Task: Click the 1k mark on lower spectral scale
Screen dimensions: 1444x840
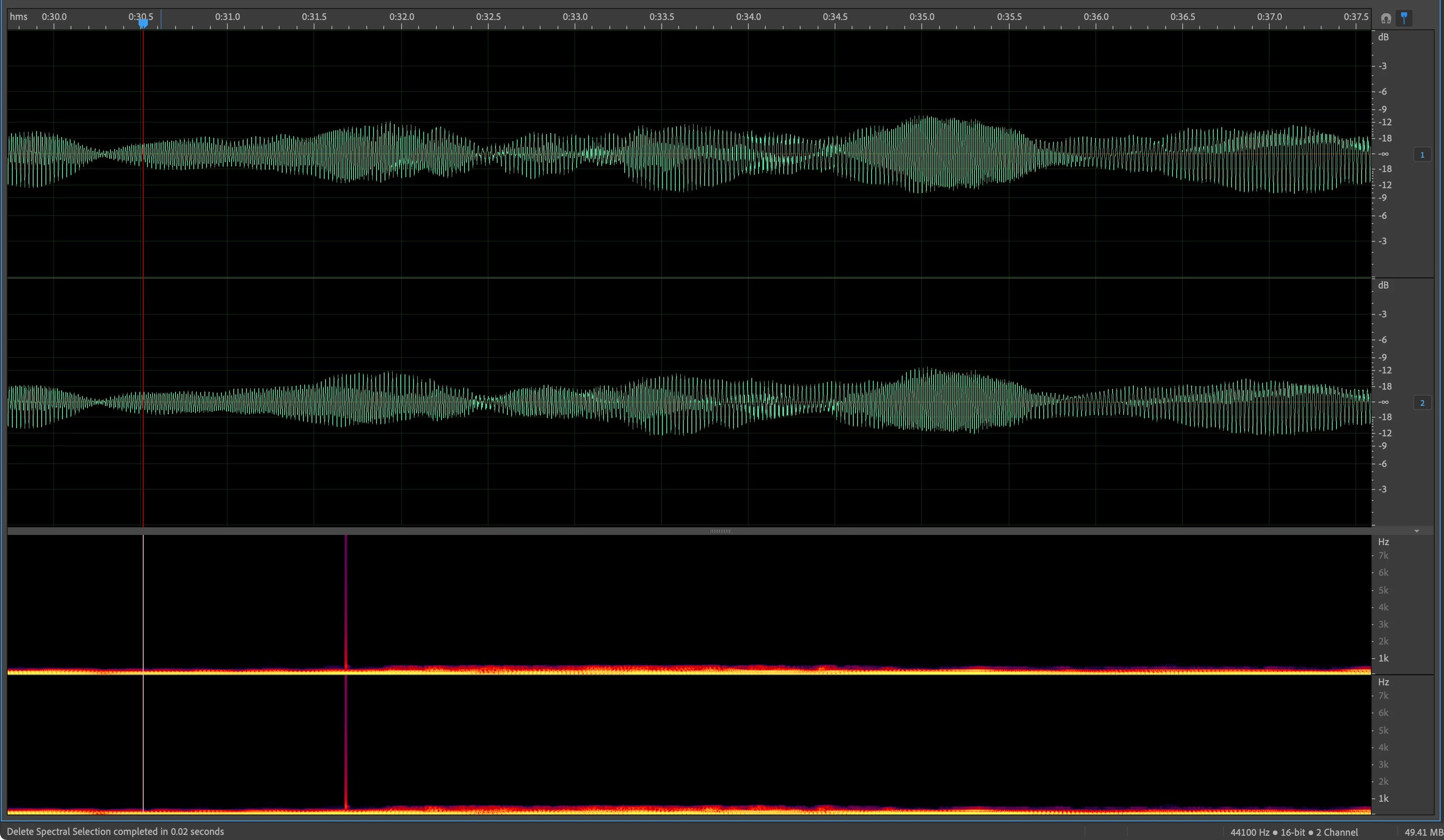Action: coord(1383,799)
